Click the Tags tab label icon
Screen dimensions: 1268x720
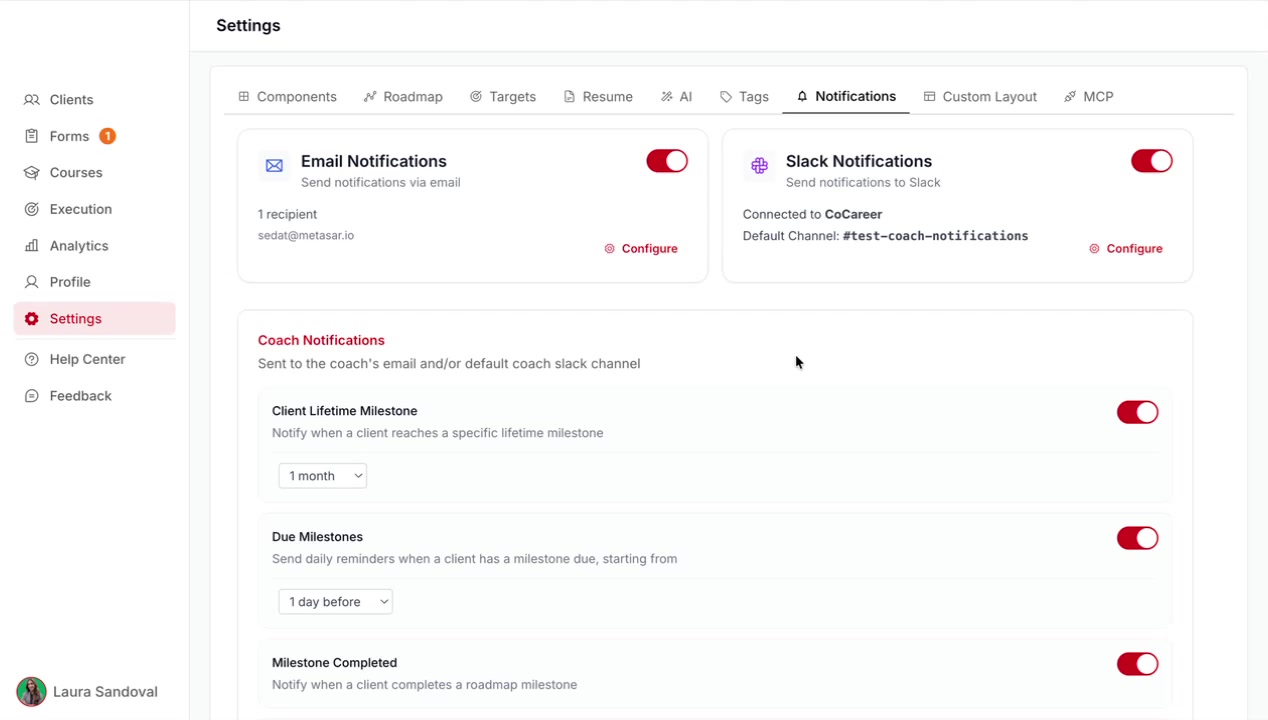[x=726, y=97]
